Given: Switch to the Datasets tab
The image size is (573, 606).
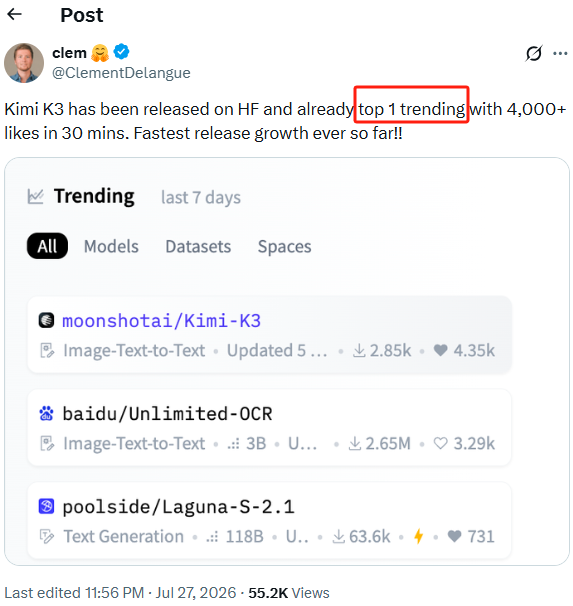Looking at the screenshot, I should (x=198, y=246).
